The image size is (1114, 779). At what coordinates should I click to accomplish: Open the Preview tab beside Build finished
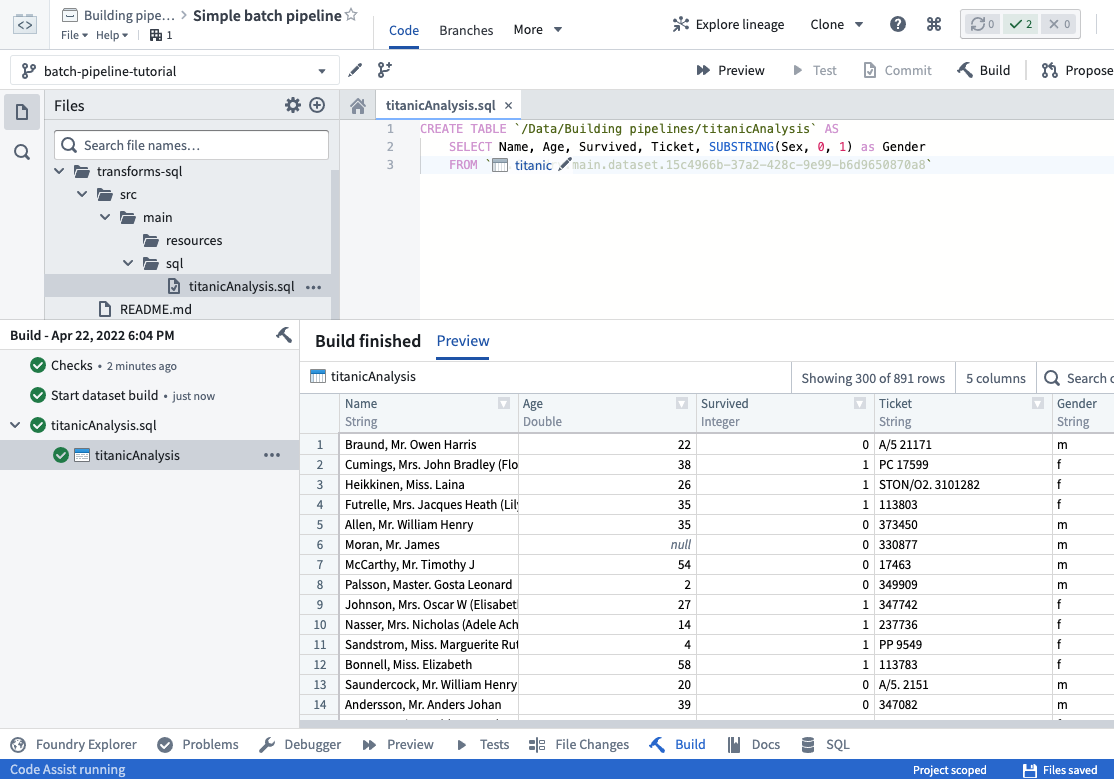463,341
